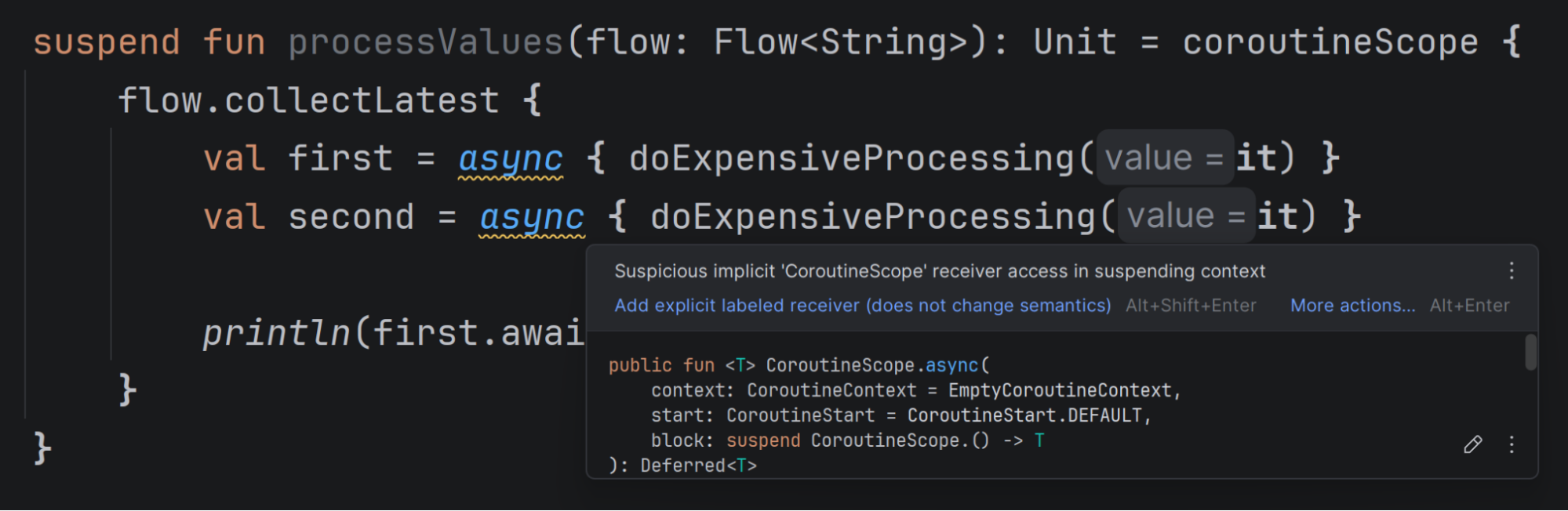Click EmptyCoroutineContext in the documentation popup

(1060, 390)
